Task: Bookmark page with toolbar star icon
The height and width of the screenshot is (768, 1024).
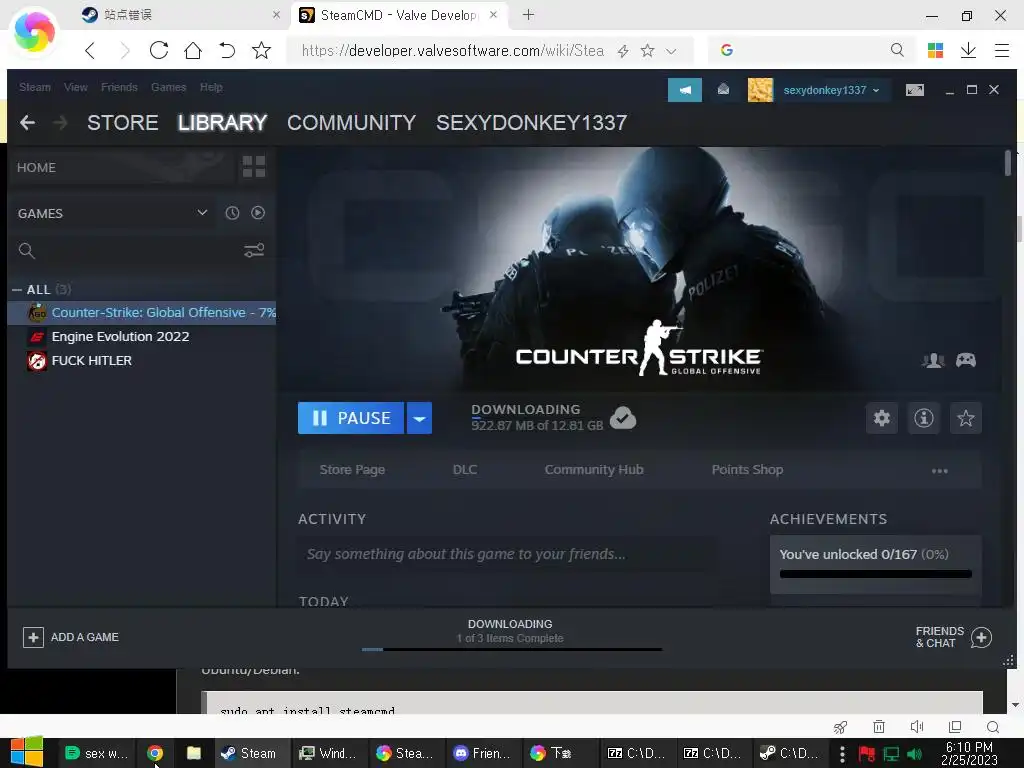Action: click(x=261, y=50)
